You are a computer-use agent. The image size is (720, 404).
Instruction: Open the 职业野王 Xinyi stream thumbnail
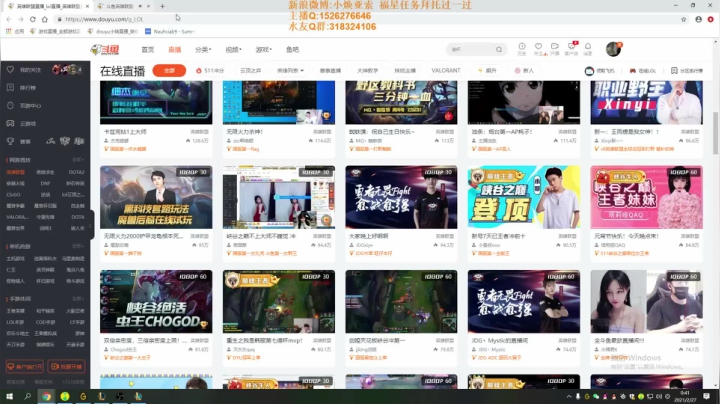tap(646, 102)
